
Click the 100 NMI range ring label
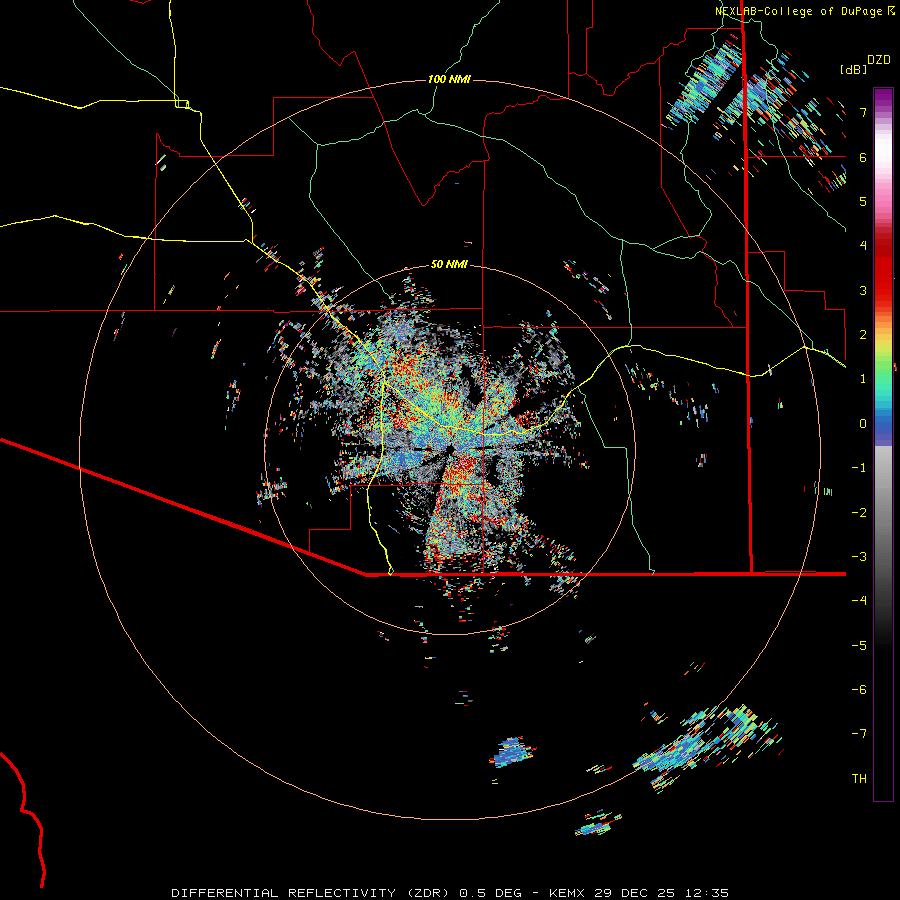(x=449, y=79)
